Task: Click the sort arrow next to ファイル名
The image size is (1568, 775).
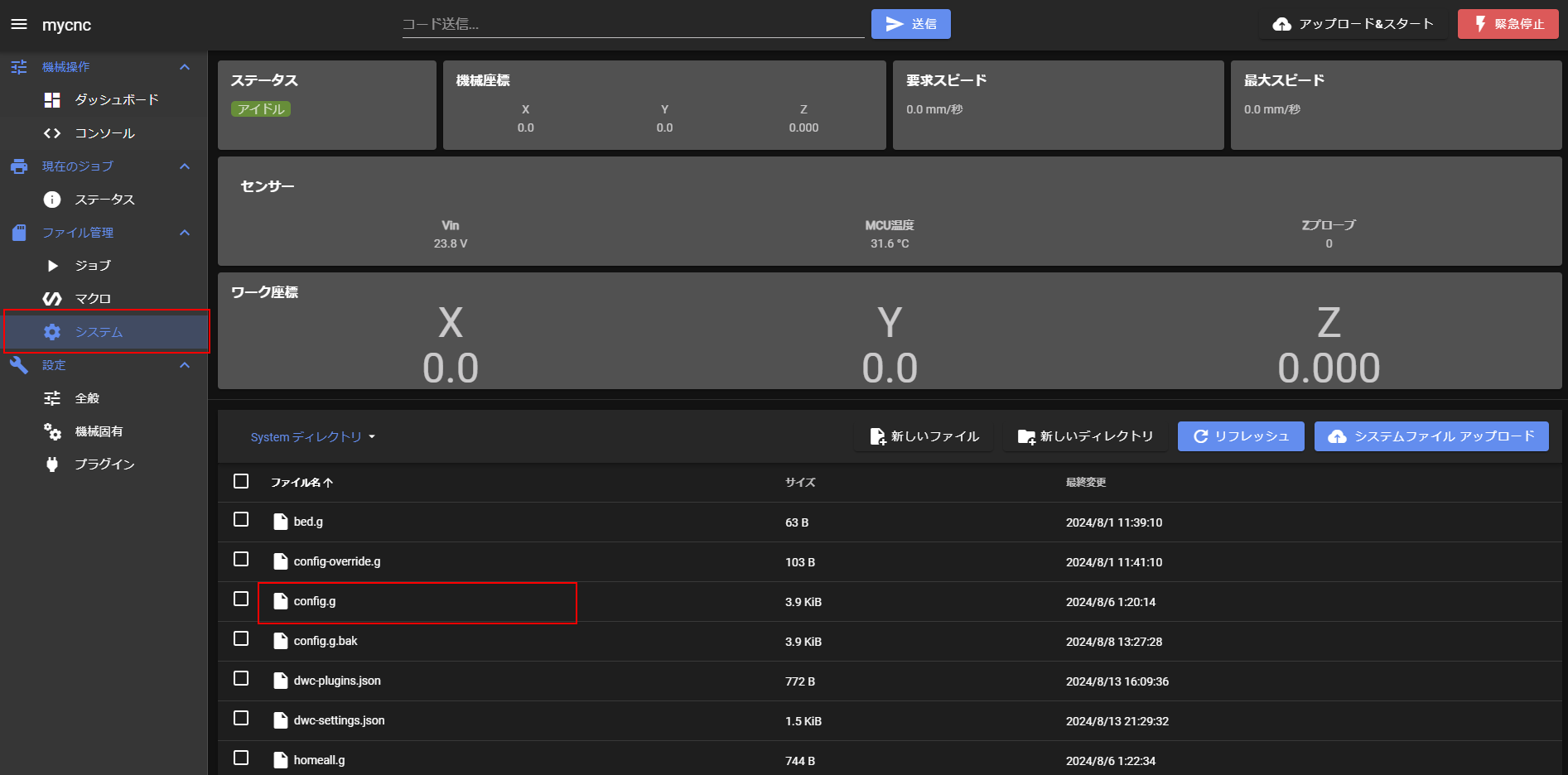Action: click(329, 483)
